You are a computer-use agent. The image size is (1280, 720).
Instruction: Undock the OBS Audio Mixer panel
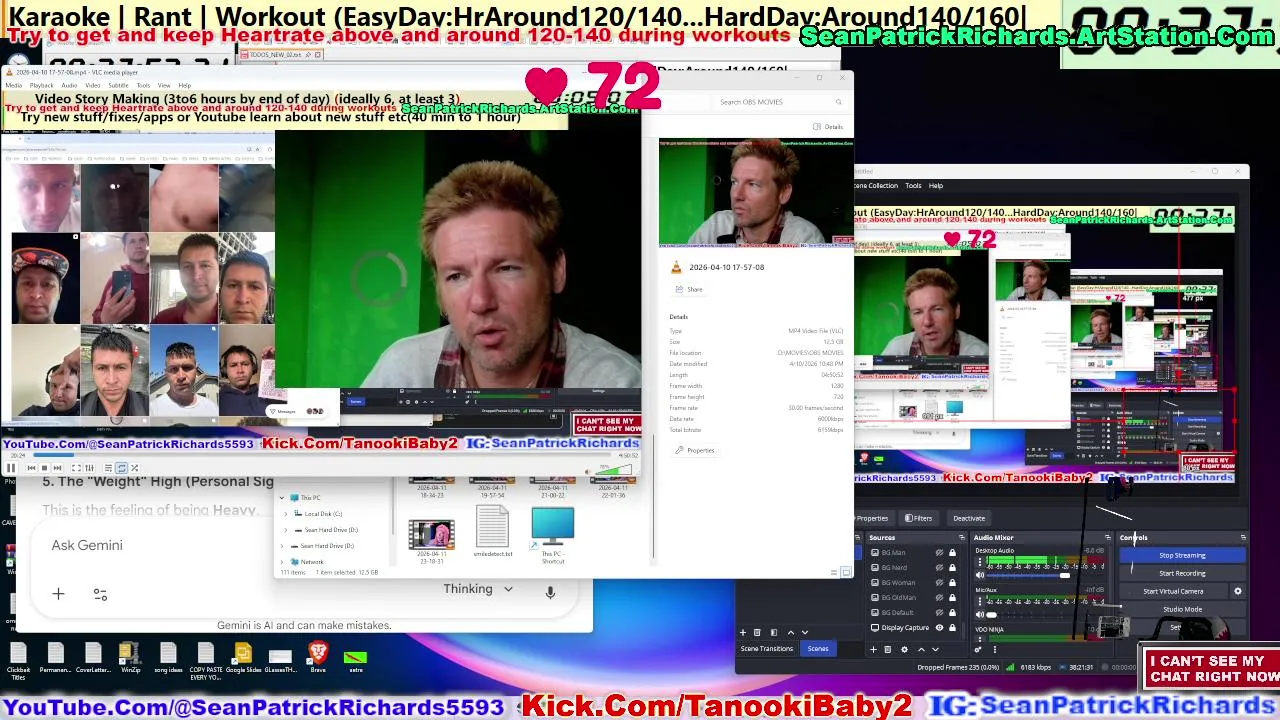tap(1108, 538)
